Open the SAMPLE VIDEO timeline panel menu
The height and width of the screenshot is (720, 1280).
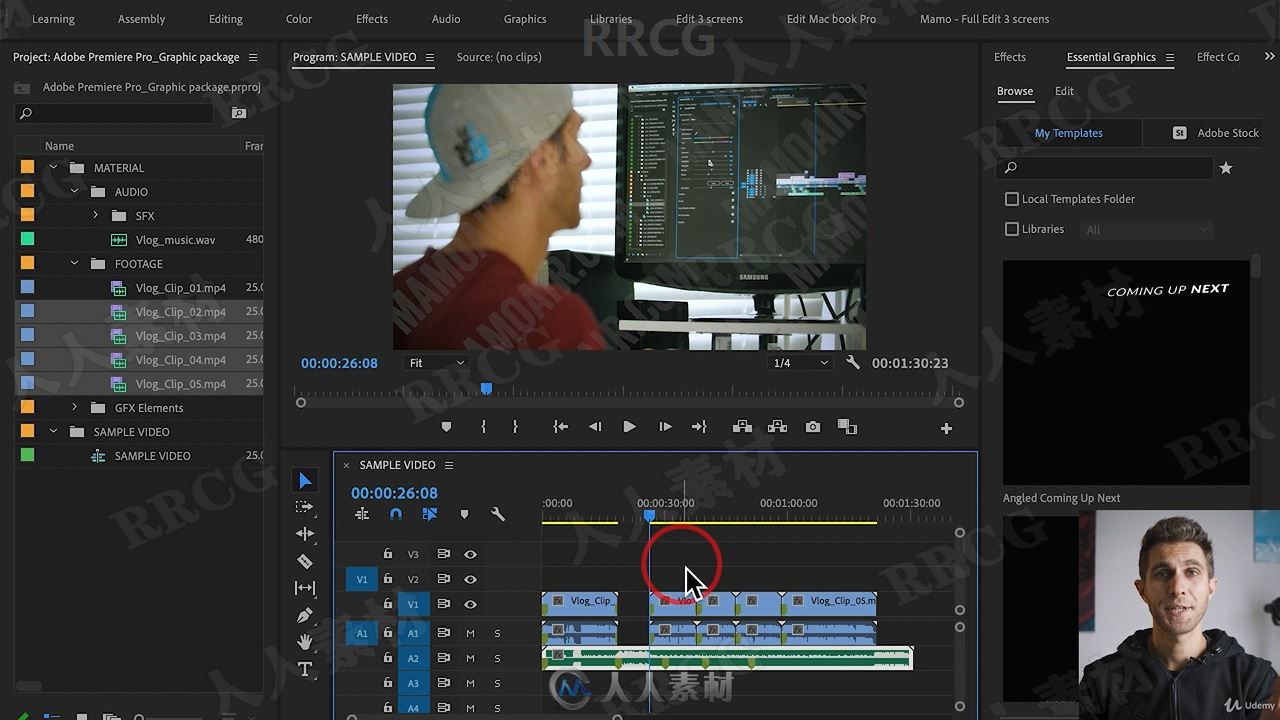coord(449,465)
